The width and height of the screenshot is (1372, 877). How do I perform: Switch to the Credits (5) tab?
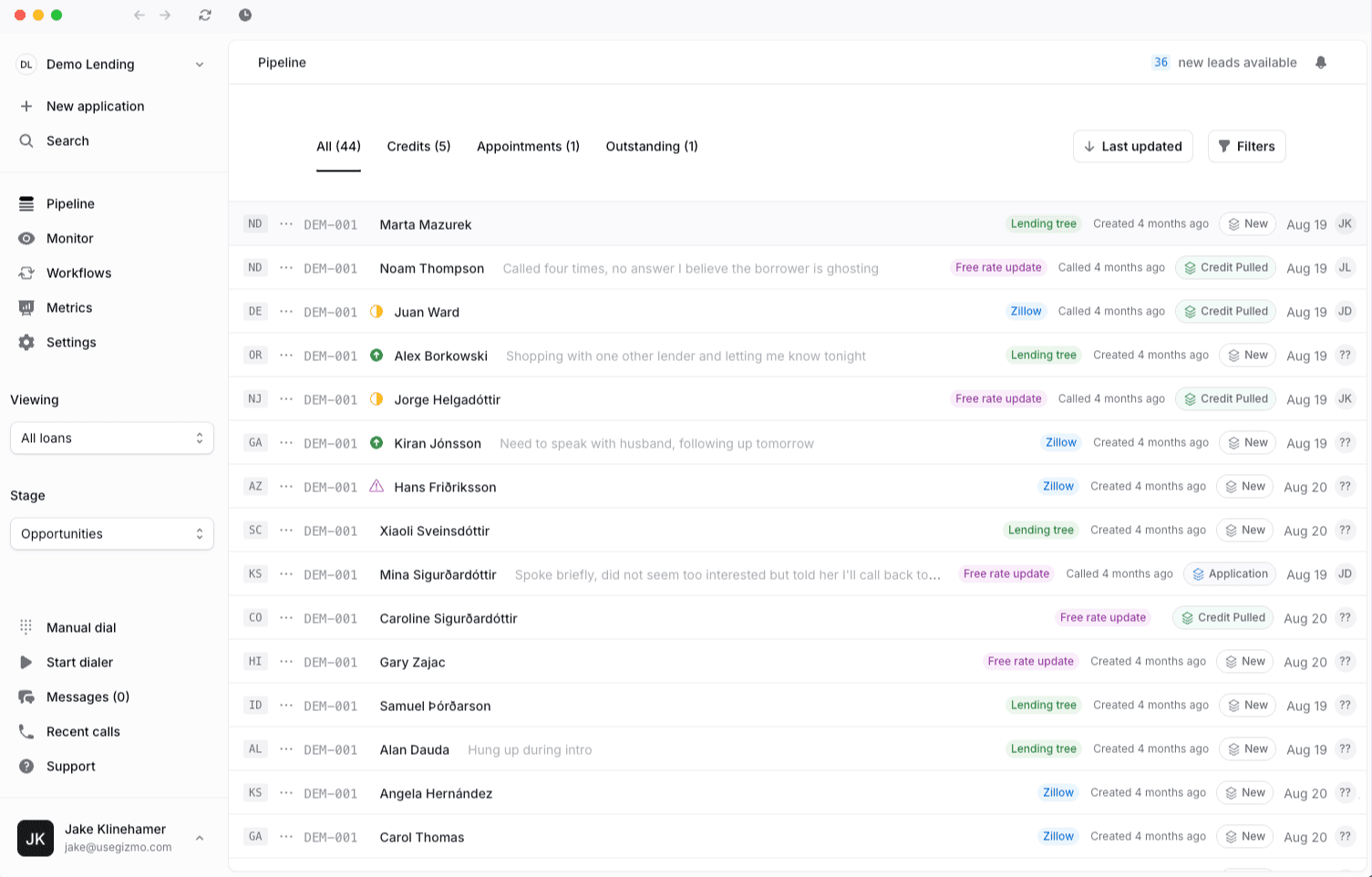tap(418, 147)
